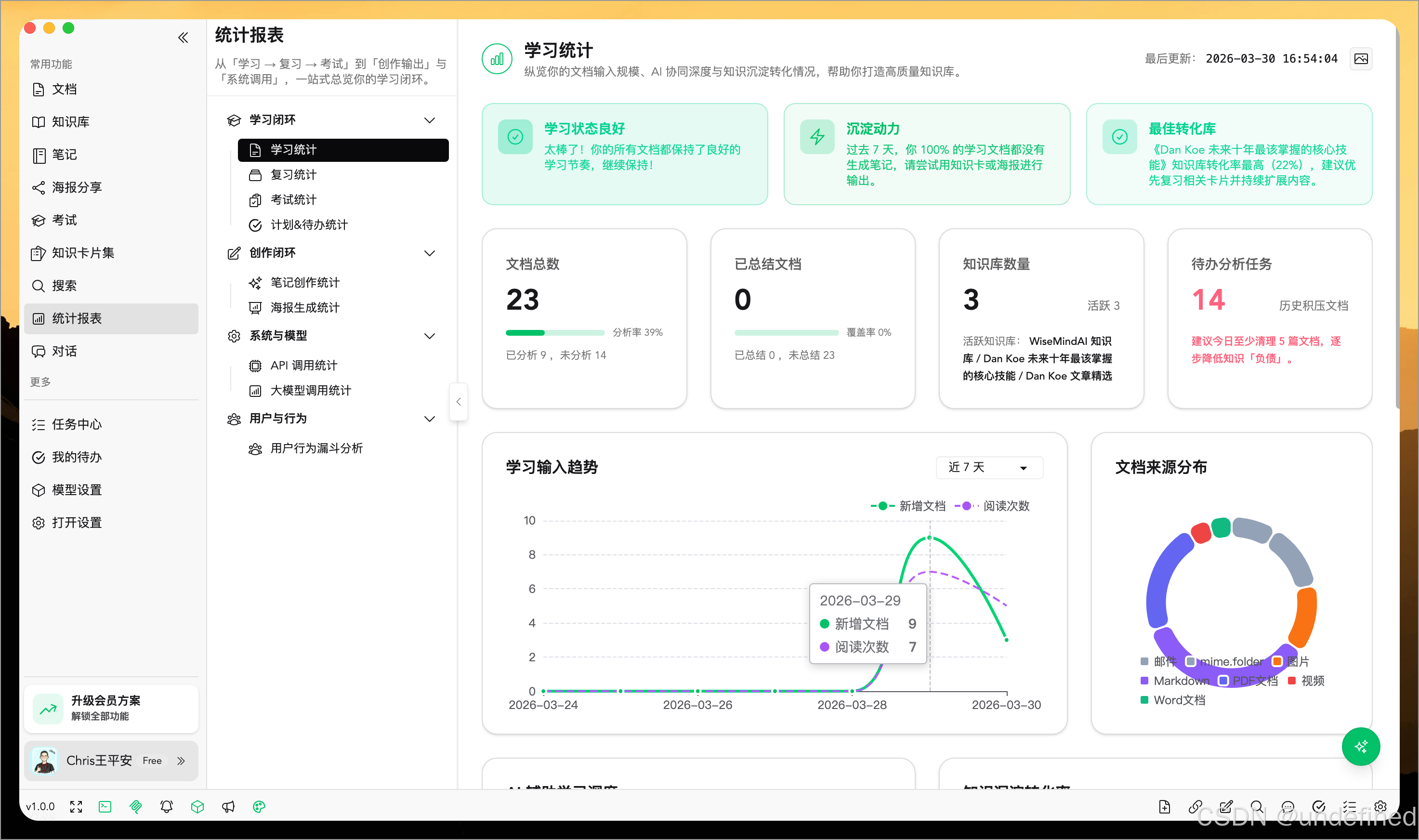The width and height of the screenshot is (1419, 840).
Task: Click the green AI sparkle floating button
Action: pos(1360,747)
